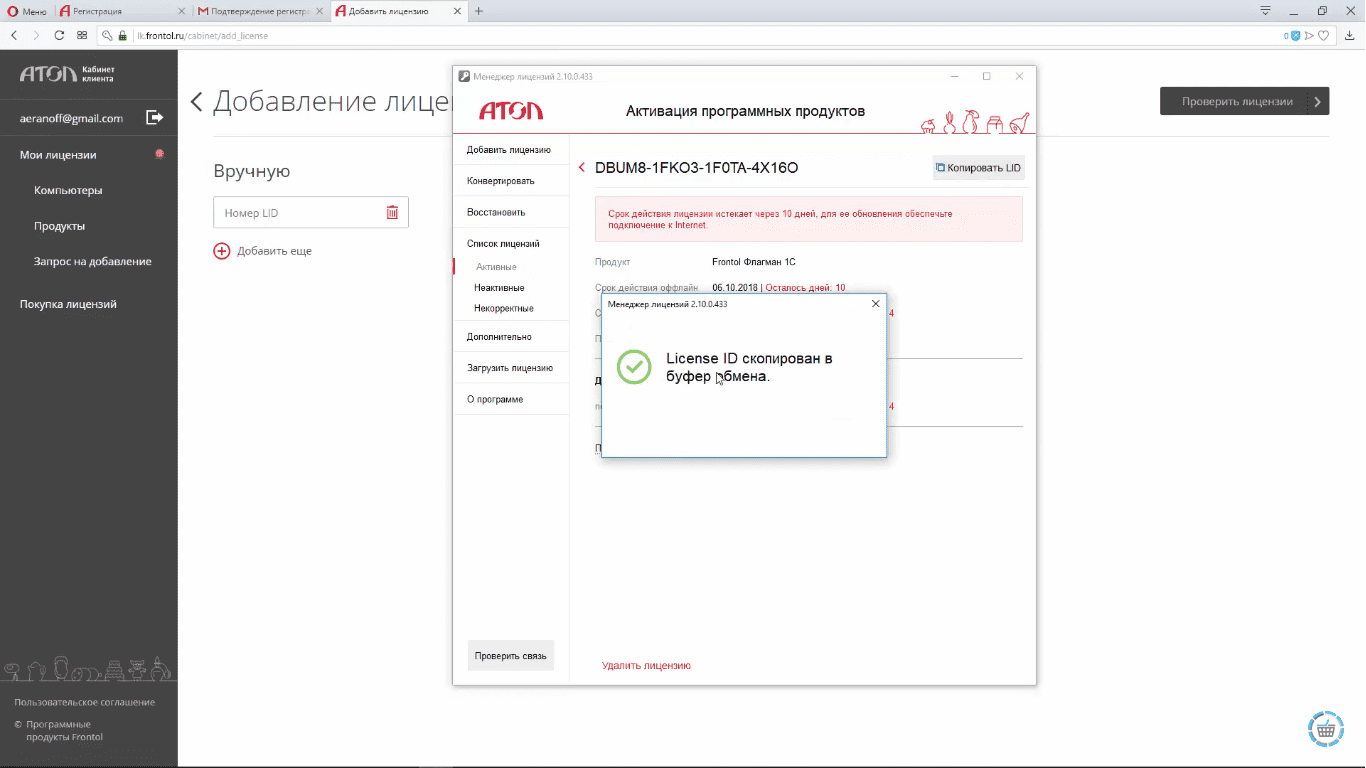Reload the page in the browser
Image resolution: width=1366 pixels, height=768 pixels.
59,35
